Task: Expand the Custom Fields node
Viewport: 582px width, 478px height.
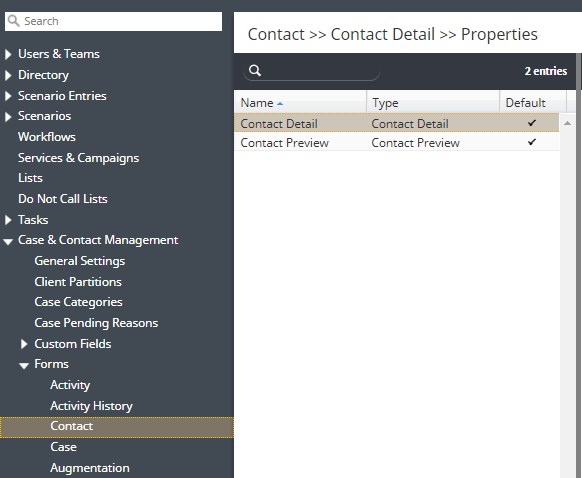Action: (24, 344)
